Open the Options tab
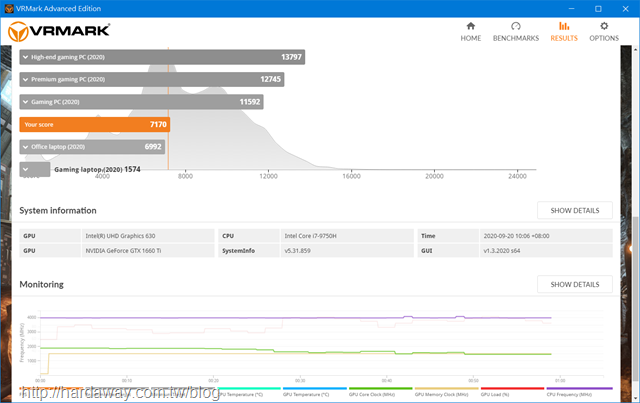The height and width of the screenshot is (403, 640). 604,32
